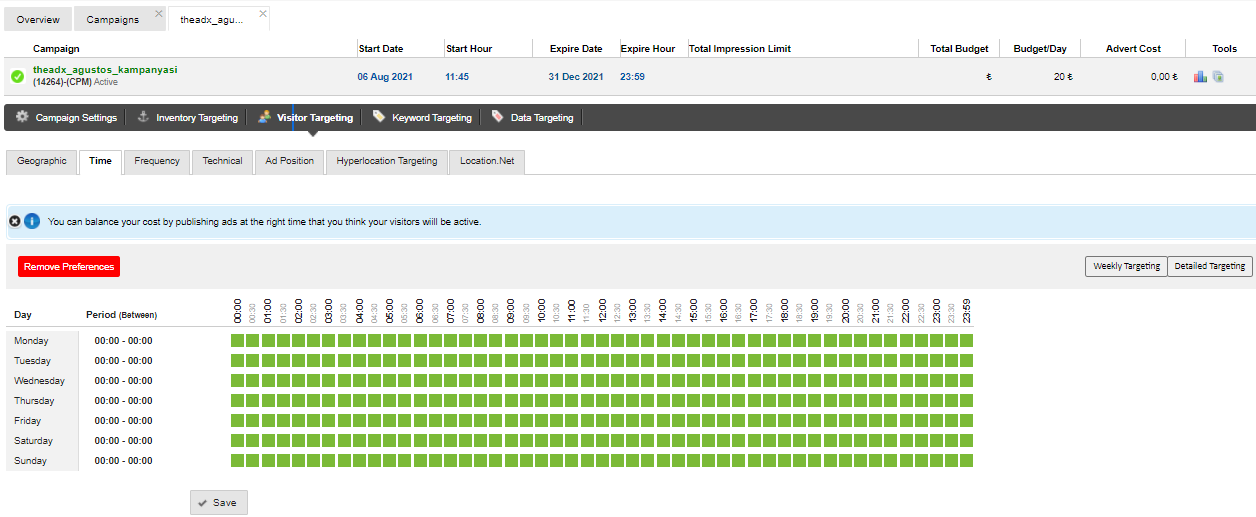The image size is (1256, 517).
Task: Click the red Remove Preferences button
Action: coord(69,266)
